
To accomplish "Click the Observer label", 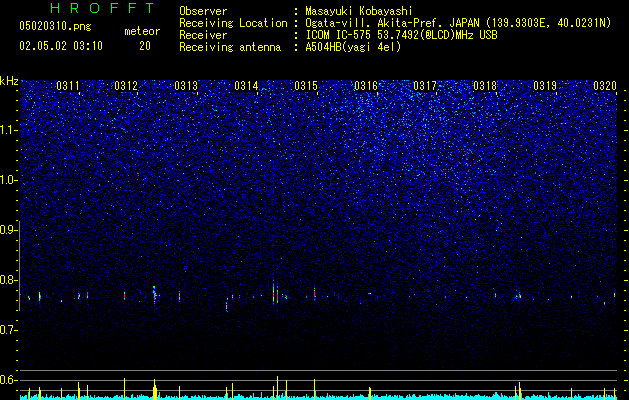I will (203, 11).
